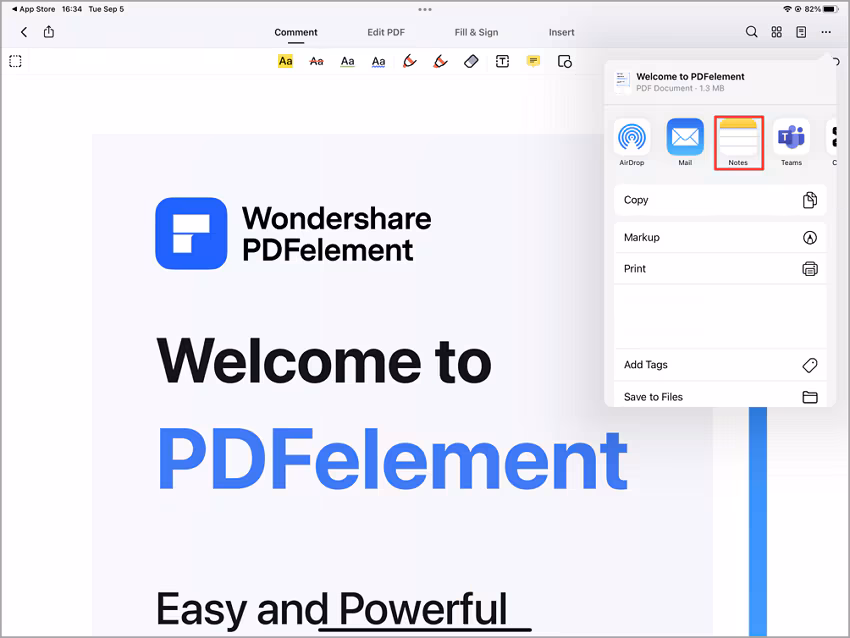Open the Insert tab
The height and width of the screenshot is (638, 850).
coord(561,33)
